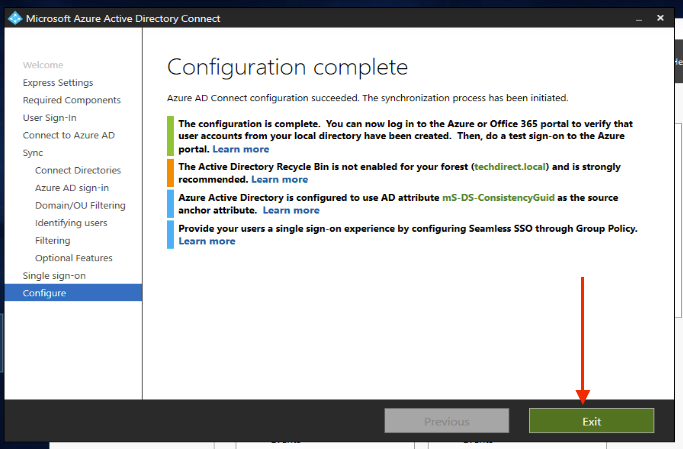Select Welcome step in sidebar

tap(43, 65)
